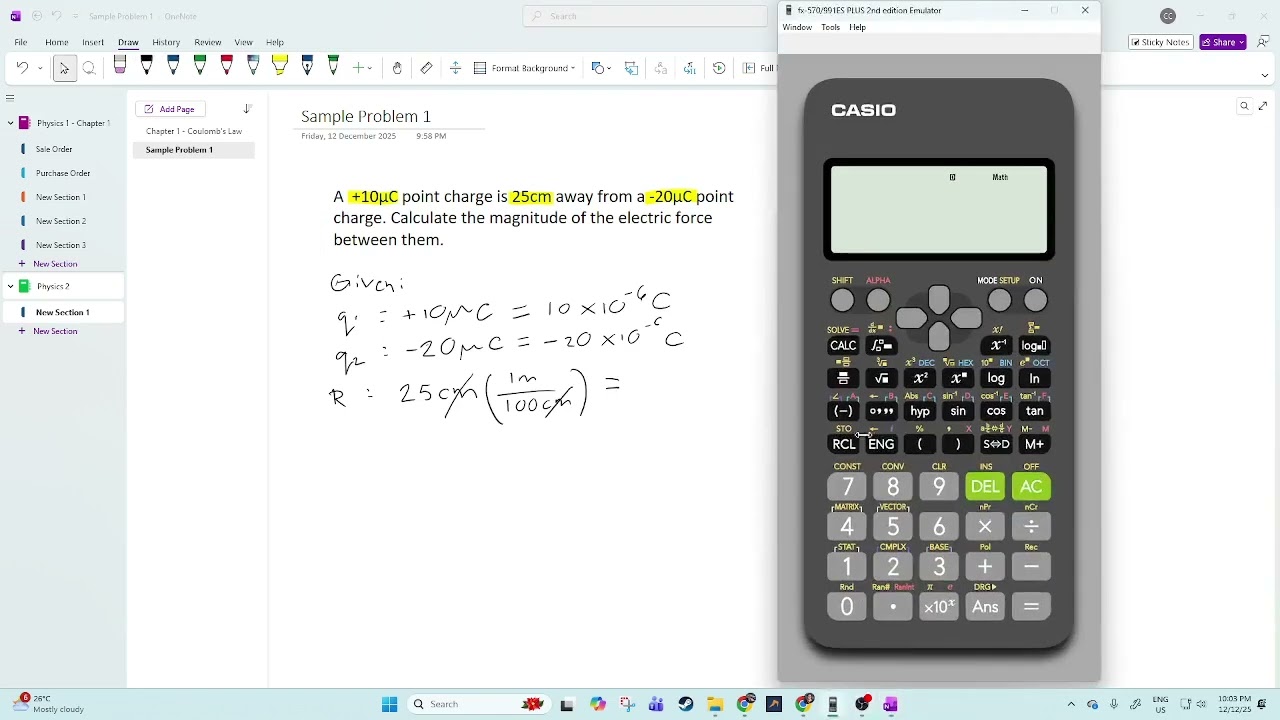1280x720 pixels.
Task: Click the Add Pen plus icon
Action: click(358, 68)
